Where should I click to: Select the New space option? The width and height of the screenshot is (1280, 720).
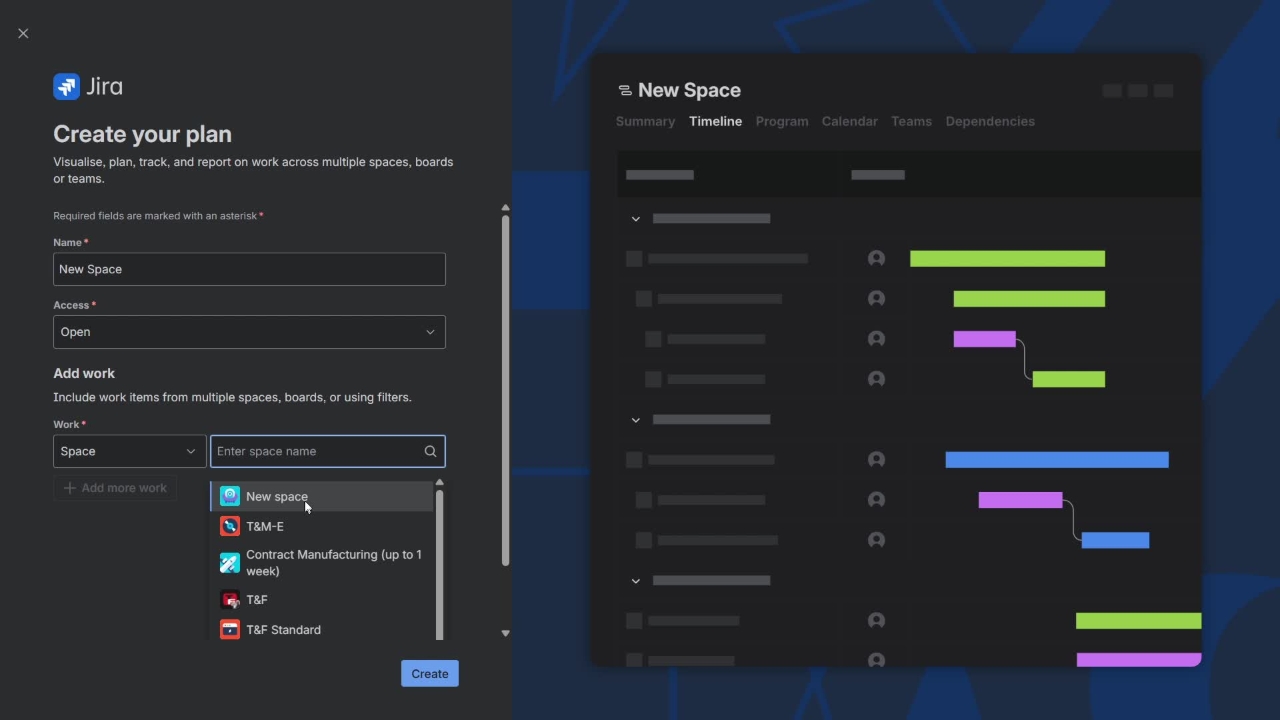[x=321, y=496]
